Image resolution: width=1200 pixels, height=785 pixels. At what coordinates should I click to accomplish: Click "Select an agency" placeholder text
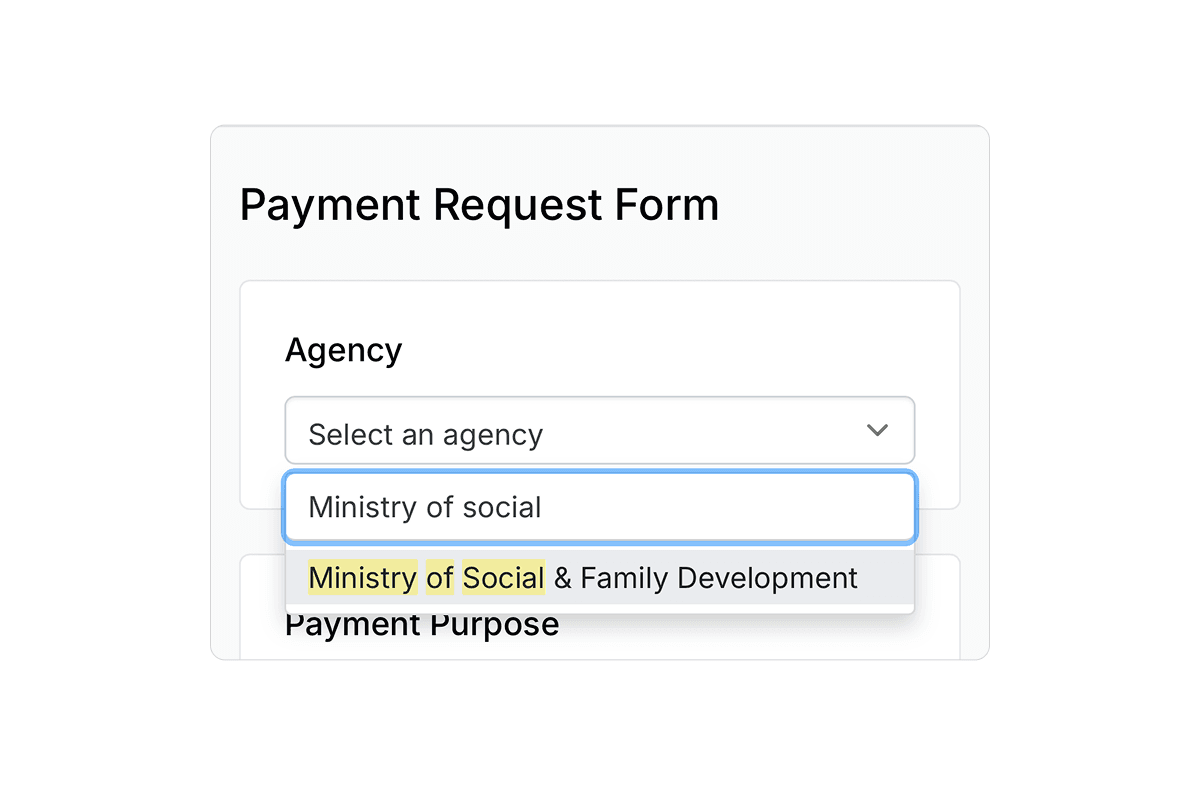tap(425, 435)
